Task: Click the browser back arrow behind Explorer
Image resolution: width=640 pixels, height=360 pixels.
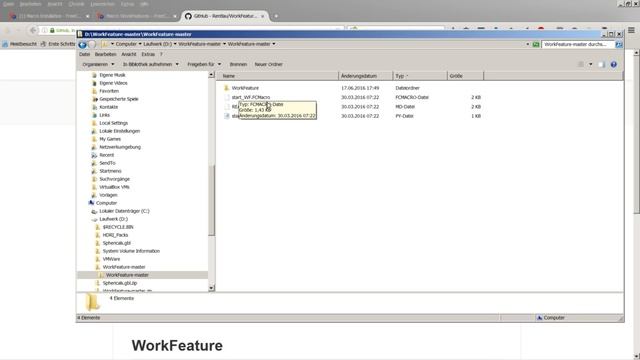Action: click(33, 30)
